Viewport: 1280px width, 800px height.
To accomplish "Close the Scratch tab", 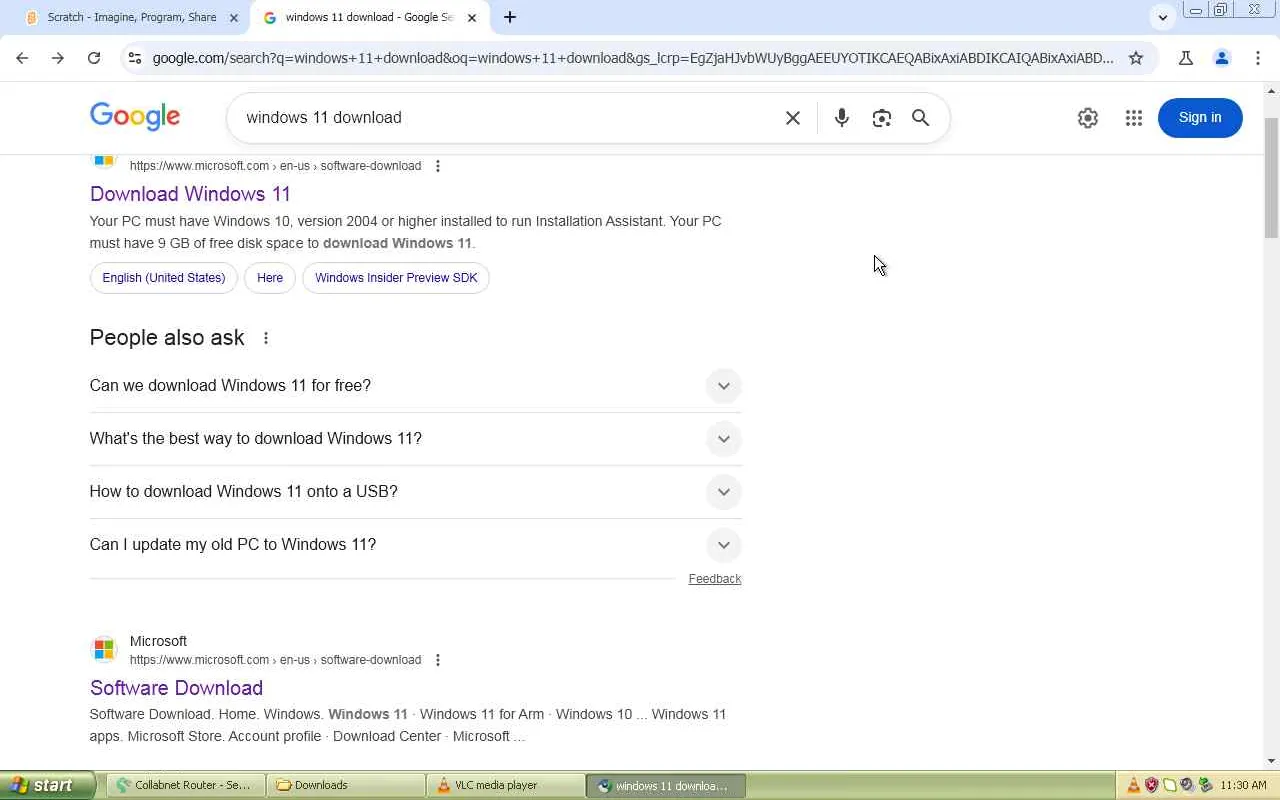I will [x=234, y=17].
